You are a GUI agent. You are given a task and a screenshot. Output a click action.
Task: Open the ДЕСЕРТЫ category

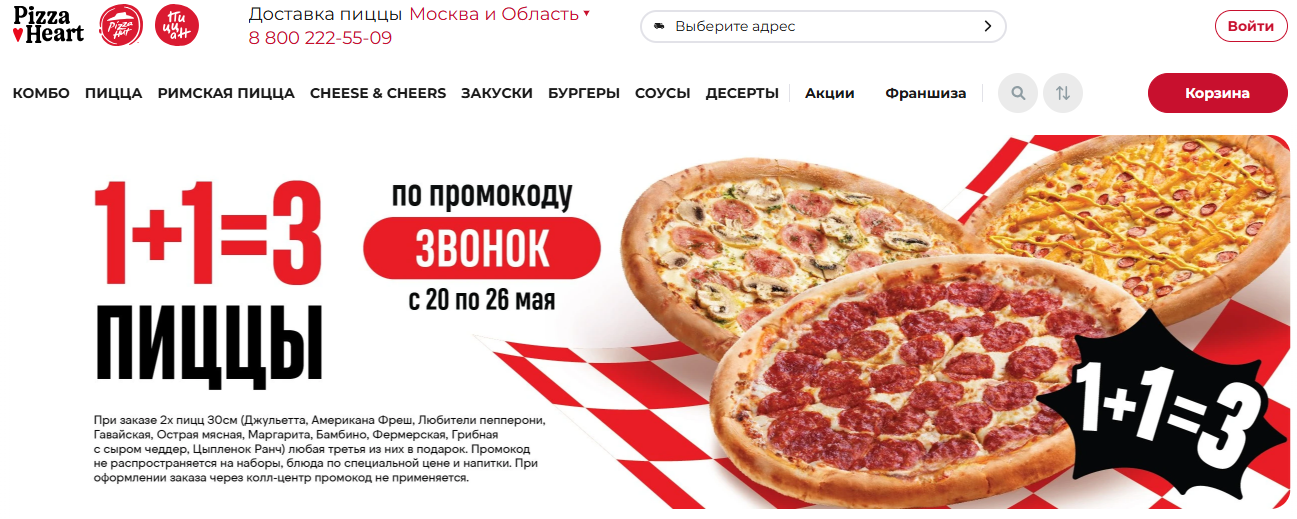[742, 93]
